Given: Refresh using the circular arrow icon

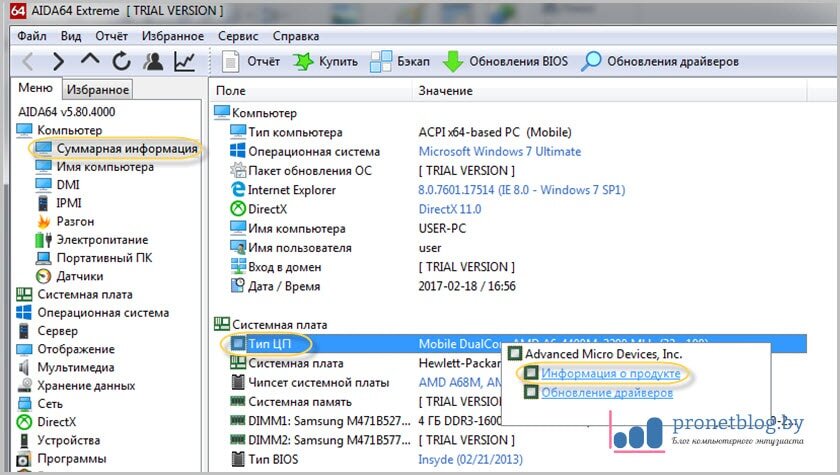Looking at the screenshot, I should (122, 62).
